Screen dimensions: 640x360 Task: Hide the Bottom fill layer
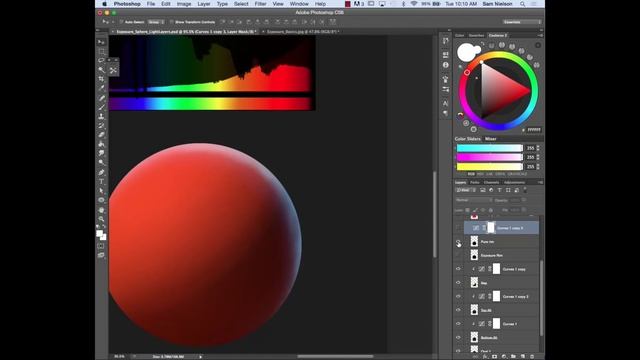(x=458, y=338)
